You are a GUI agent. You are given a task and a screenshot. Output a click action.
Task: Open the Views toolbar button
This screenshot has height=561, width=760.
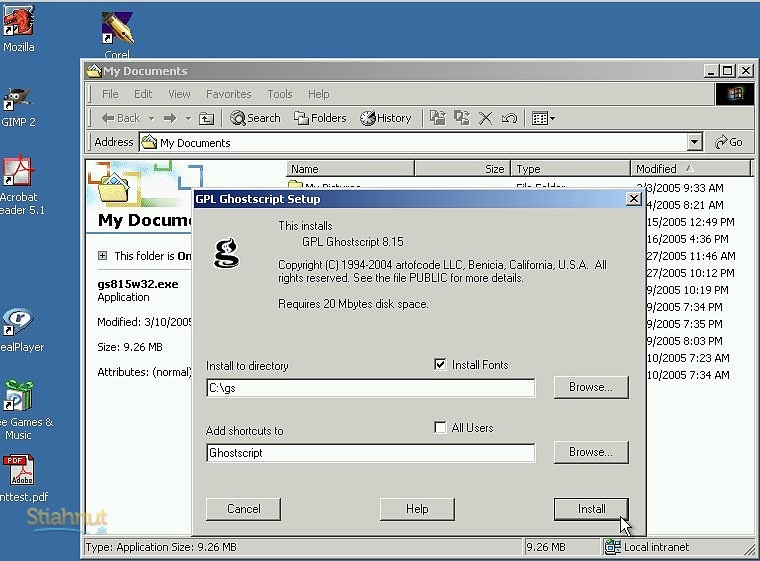tap(543, 118)
